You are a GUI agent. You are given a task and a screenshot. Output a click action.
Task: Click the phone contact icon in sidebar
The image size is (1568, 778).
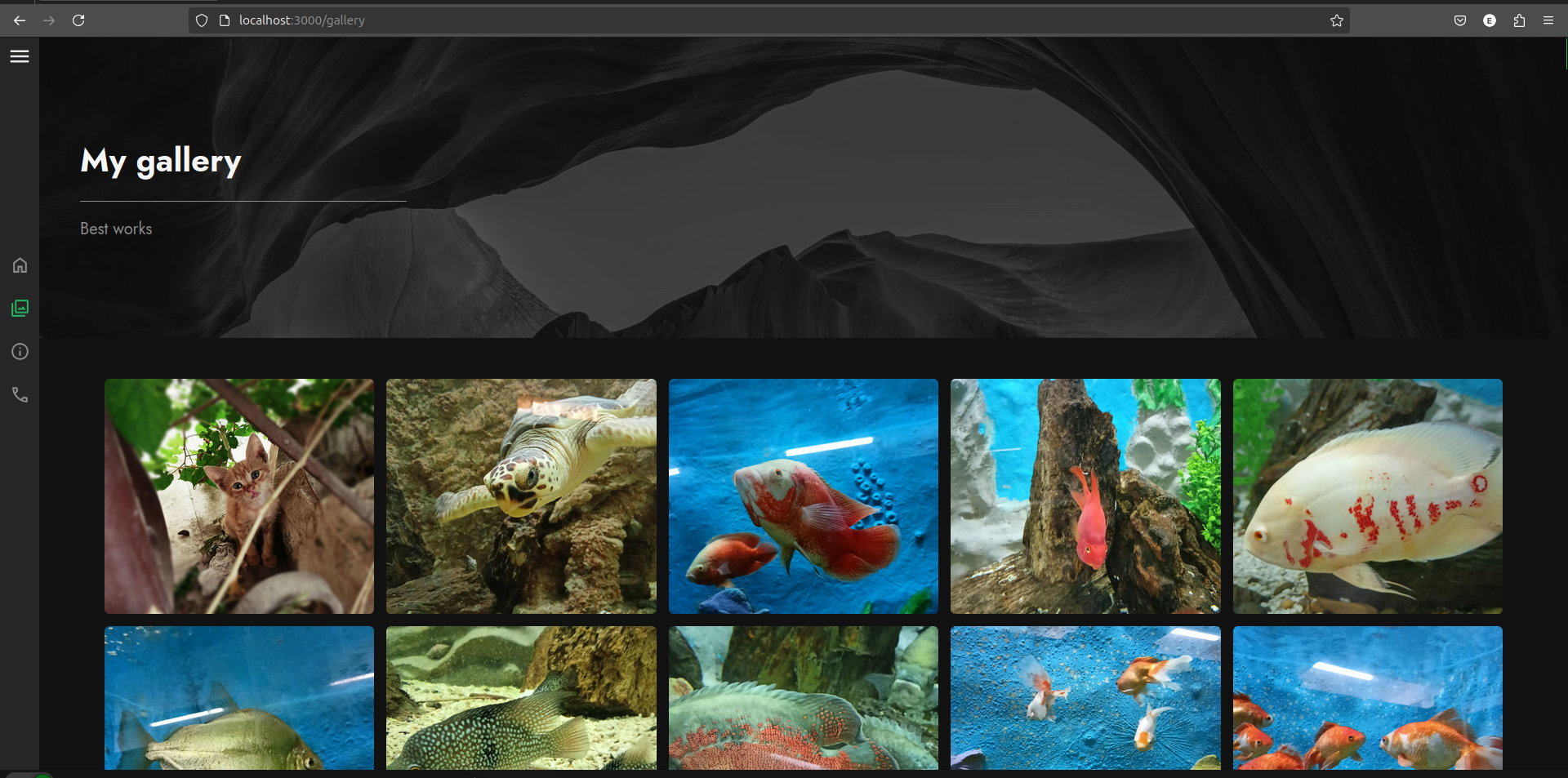pyautogui.click(x=19, y=394)
